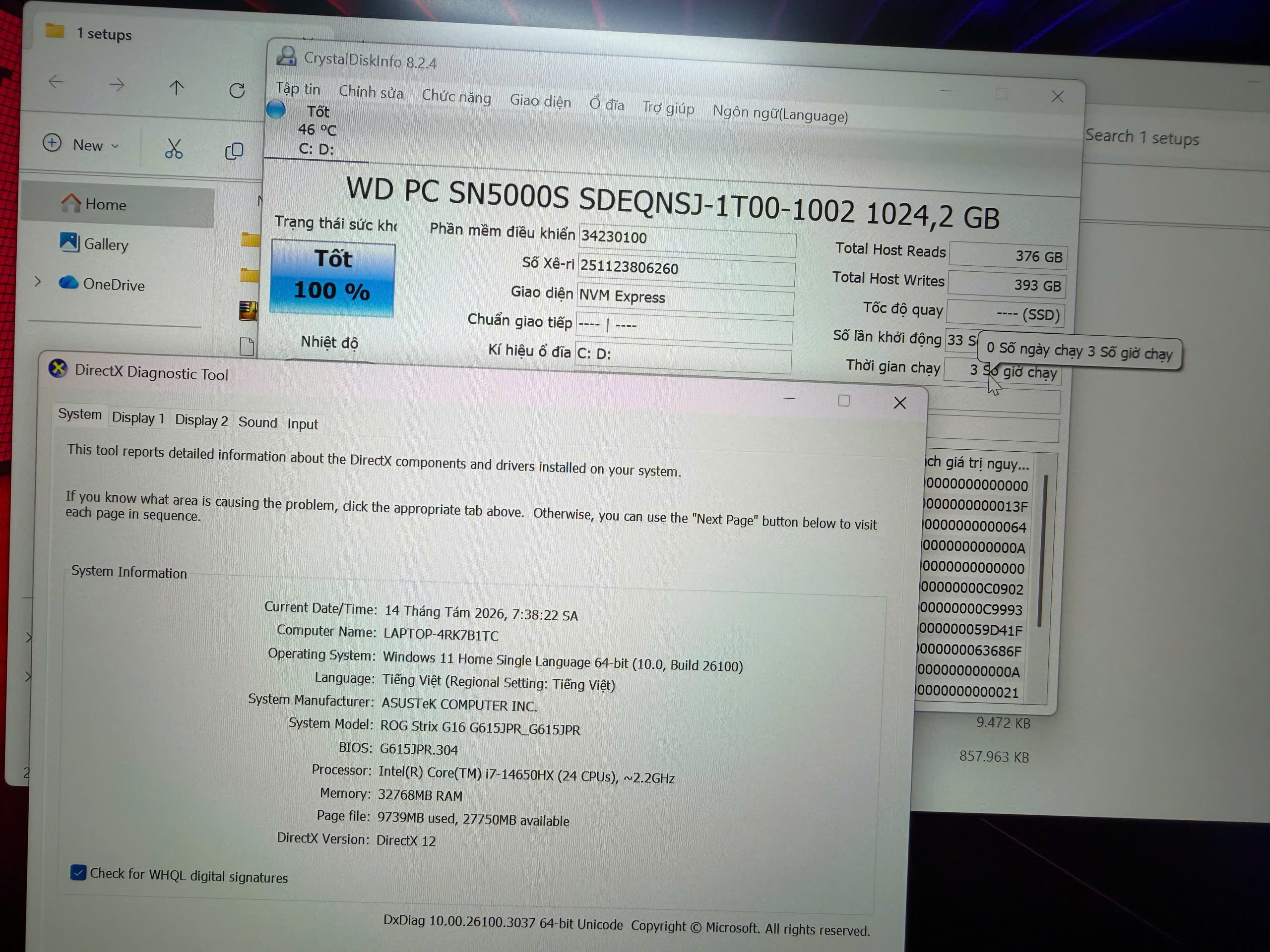Click serial number field 251123806260

tap(686, 270)
